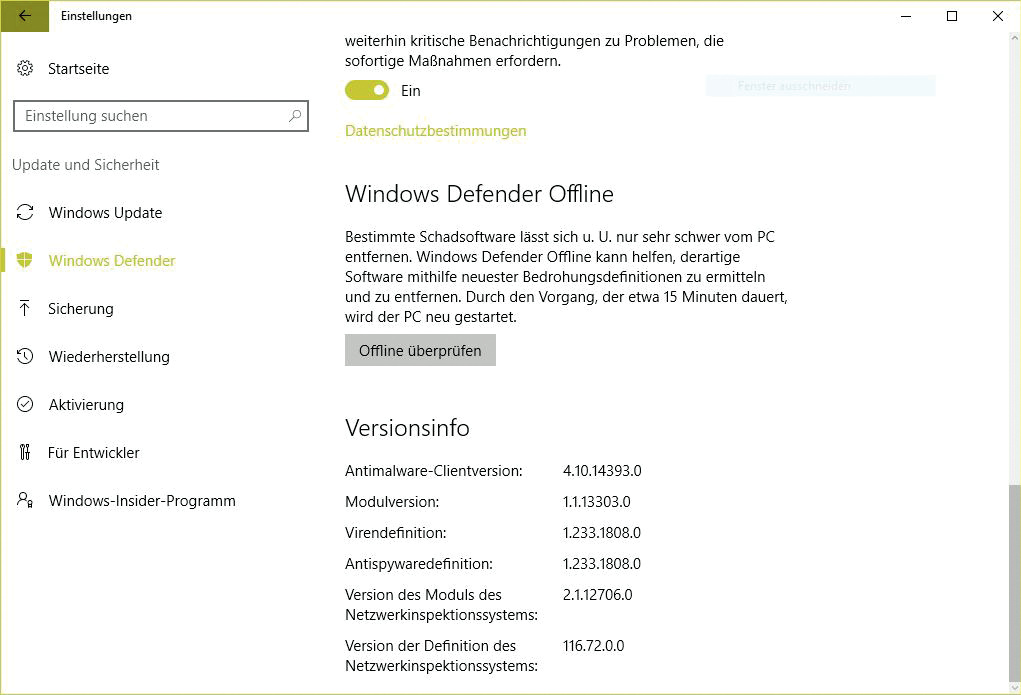The image size is (1021, 695).
Task: Click the search magnifier icon
Action: click(294, 116)
